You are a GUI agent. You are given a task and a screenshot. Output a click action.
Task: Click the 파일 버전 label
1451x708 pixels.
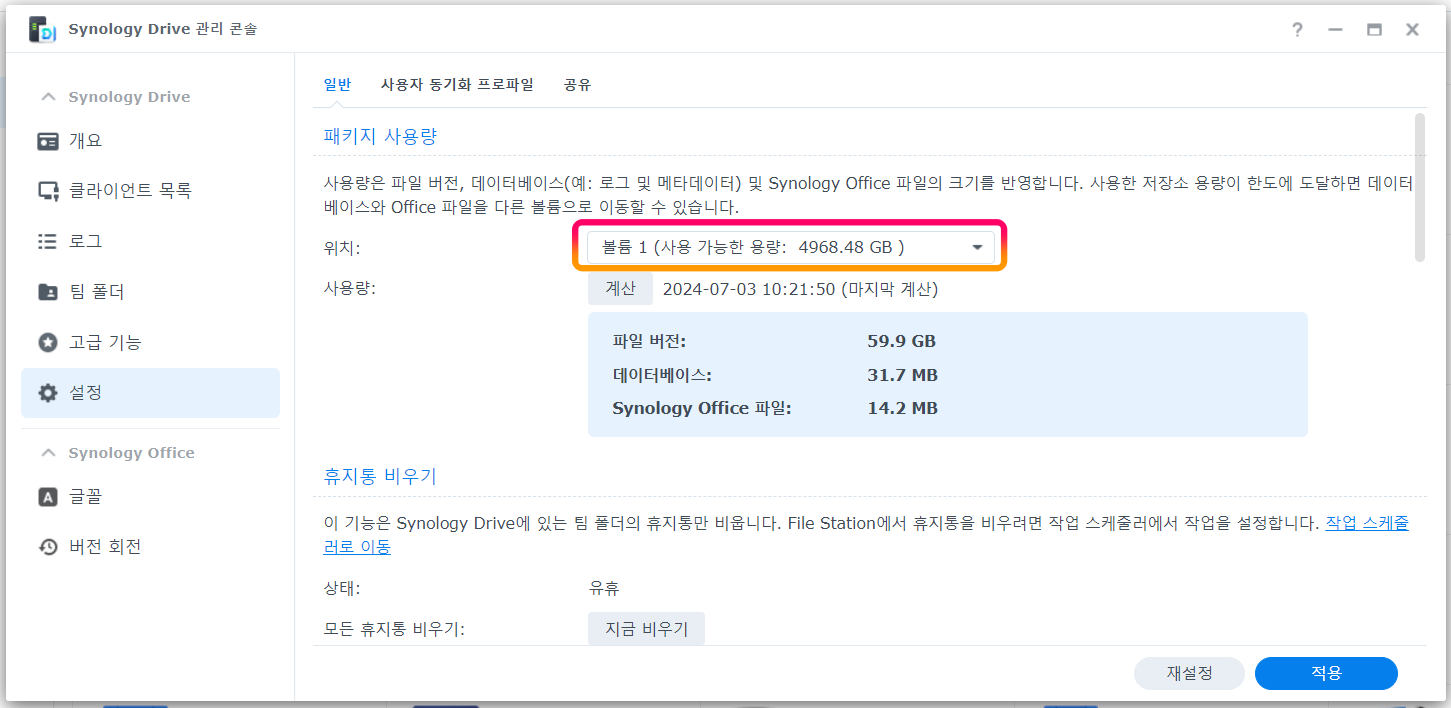point(649,341)
